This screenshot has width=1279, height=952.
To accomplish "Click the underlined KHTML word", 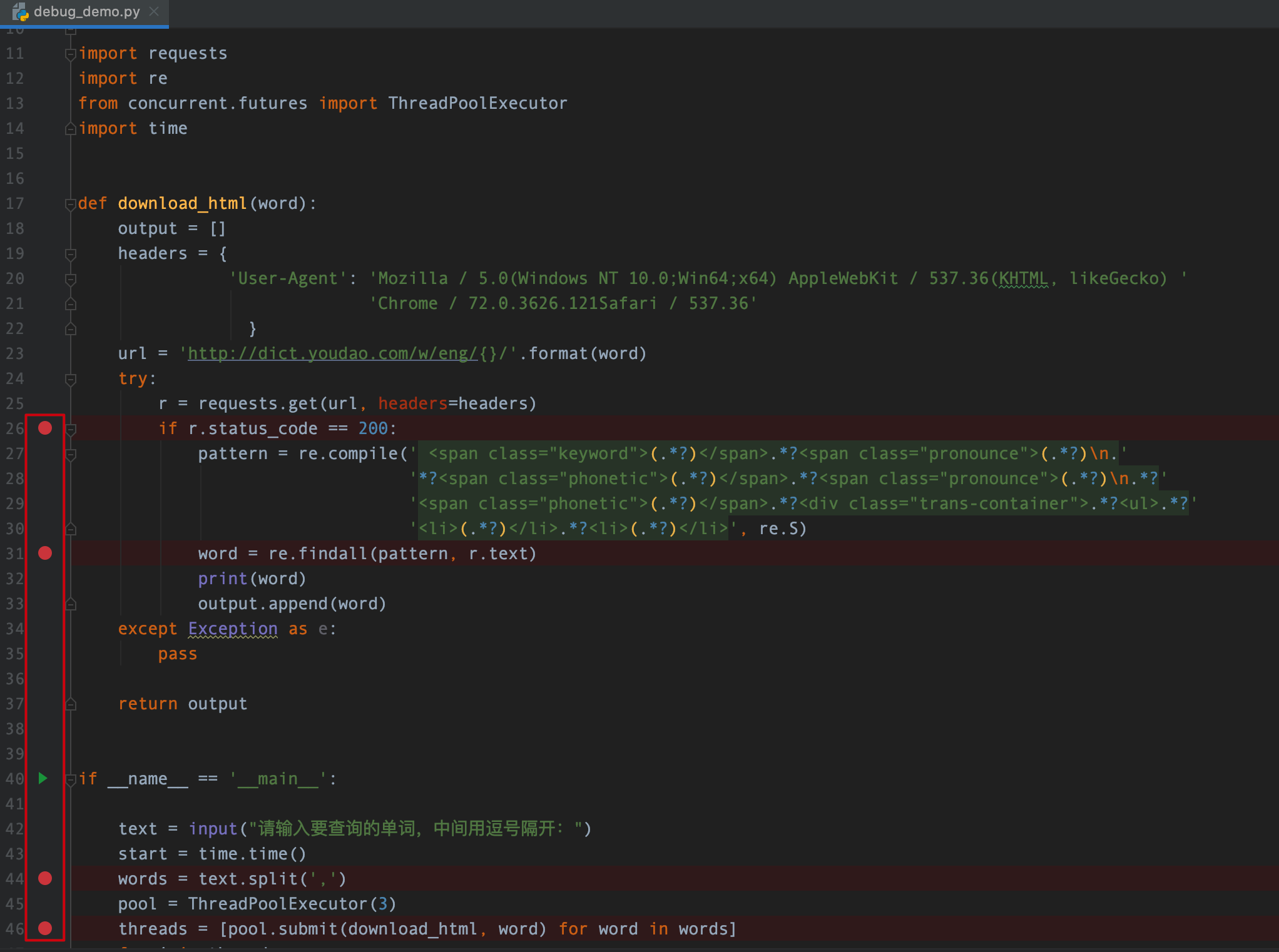I will pos(1023,278).
